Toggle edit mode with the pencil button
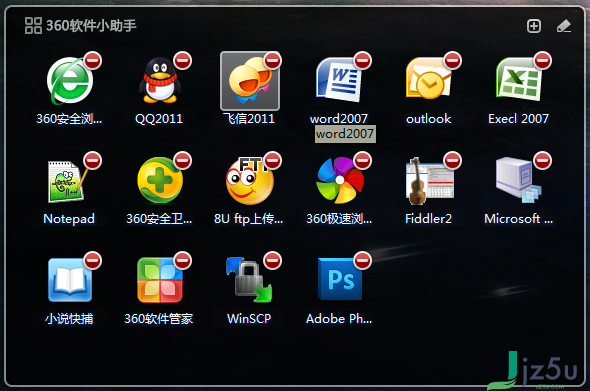This screenshot has width=590, height=391. 564,26
